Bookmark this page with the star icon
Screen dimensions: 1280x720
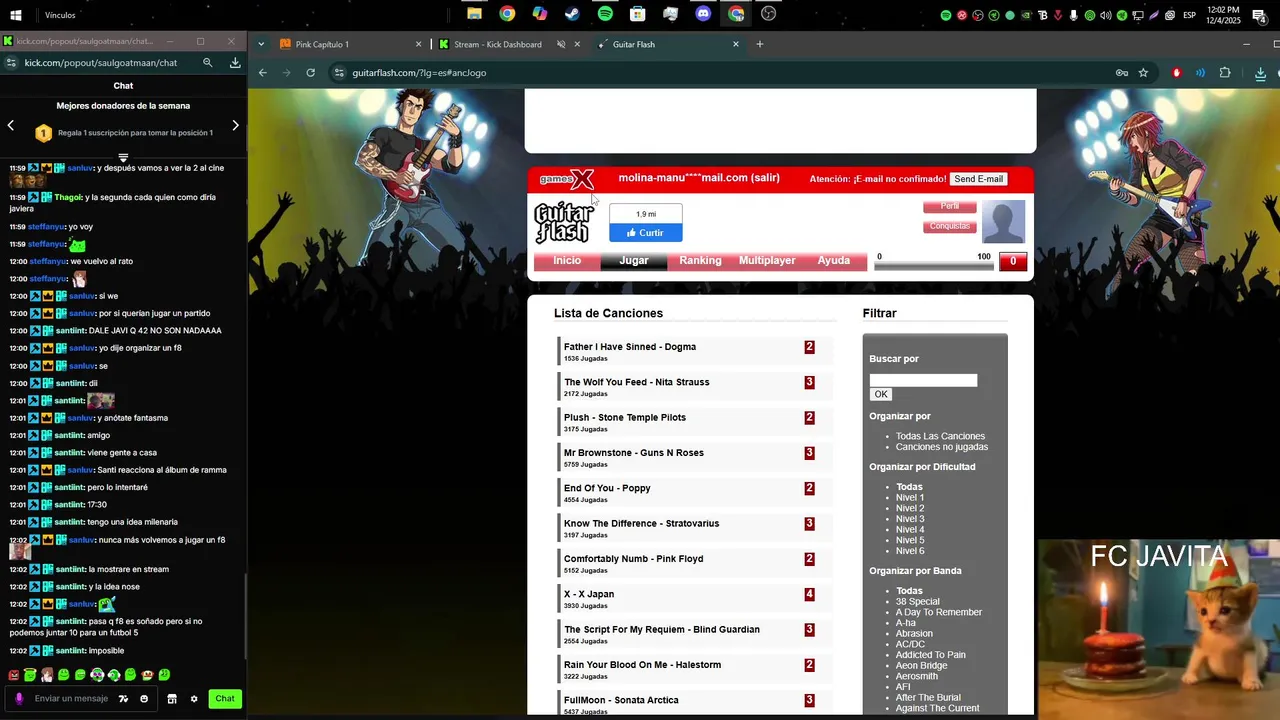click(1143, 73)
